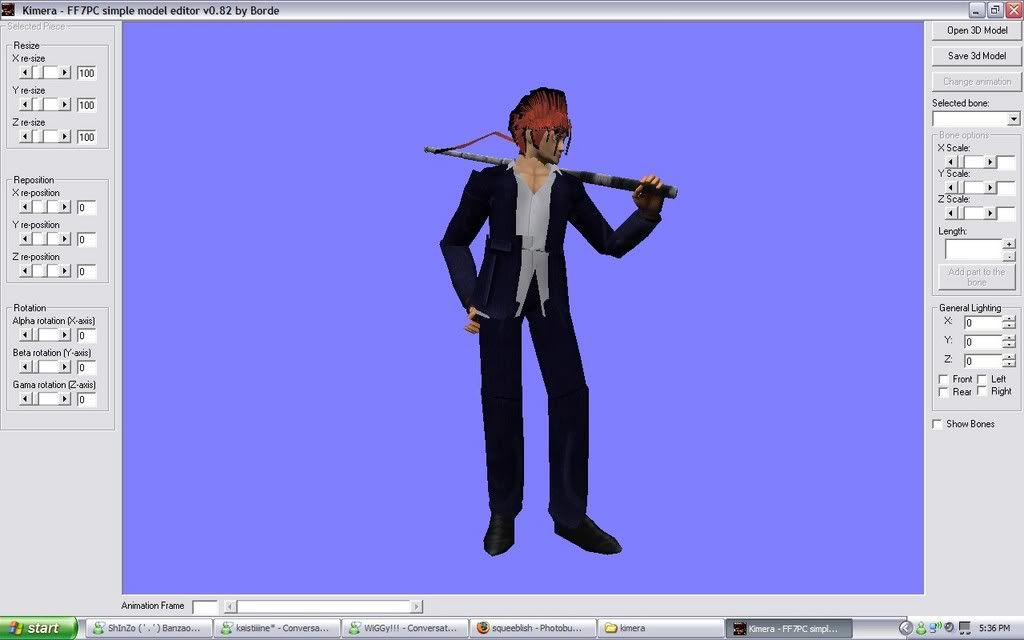Click left arrow of Z re-position slider
1024x640 pixels.
pos(25,271)
